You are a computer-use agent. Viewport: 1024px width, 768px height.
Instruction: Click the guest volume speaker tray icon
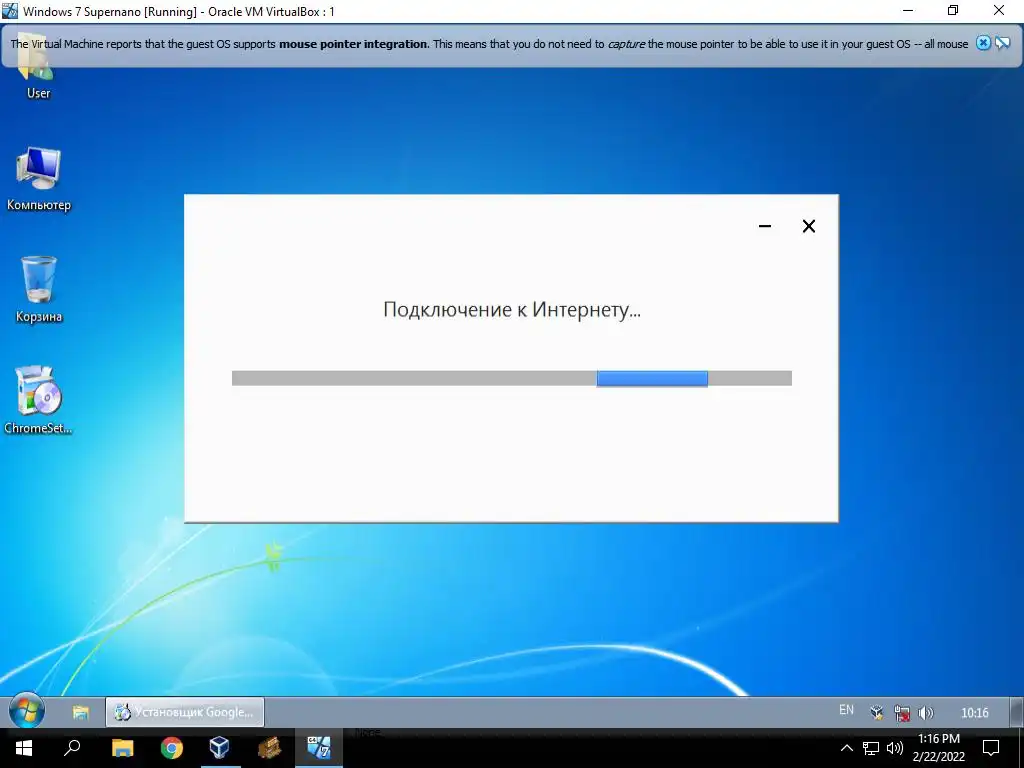point(925,712)
